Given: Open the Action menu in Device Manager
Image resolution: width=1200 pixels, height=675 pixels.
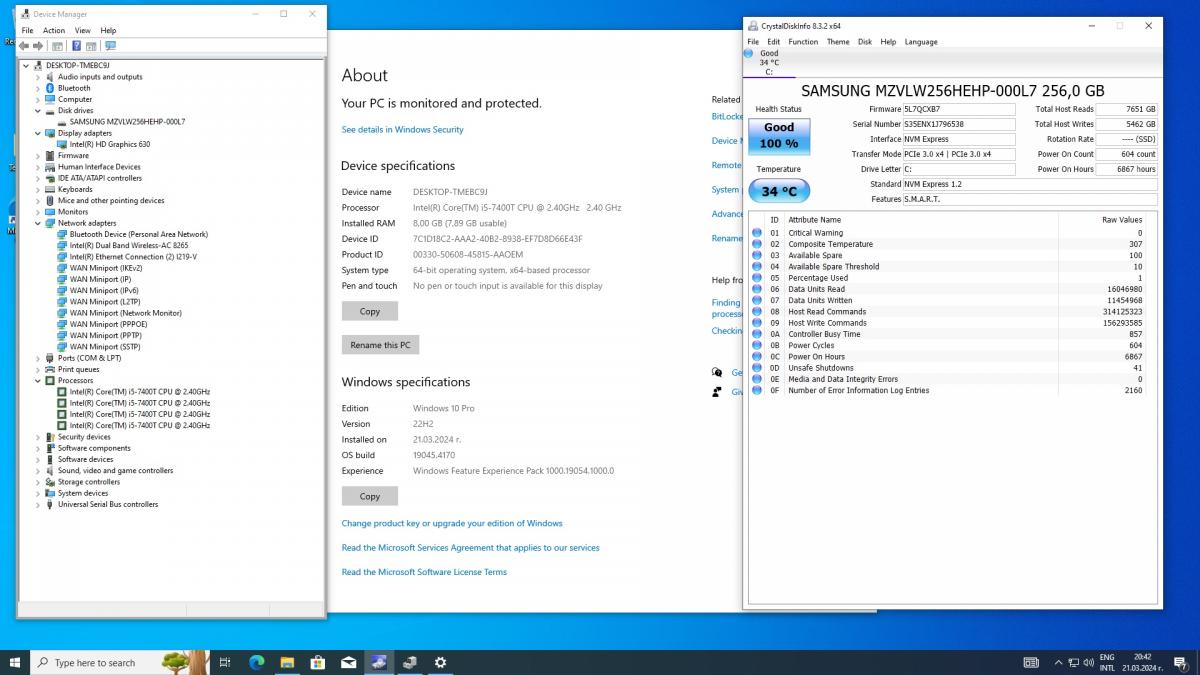Looking at the screenshot, I should pos(54,30).
